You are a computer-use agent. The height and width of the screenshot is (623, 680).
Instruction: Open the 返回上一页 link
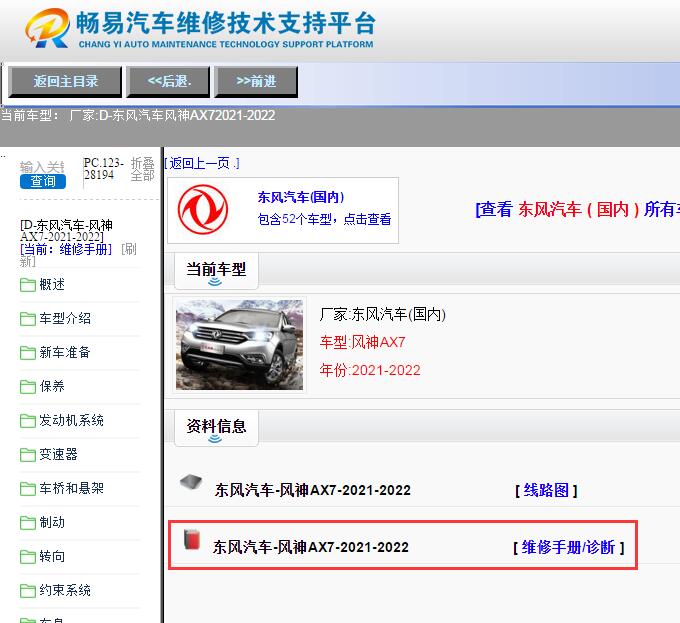click(x=202, y=163)
